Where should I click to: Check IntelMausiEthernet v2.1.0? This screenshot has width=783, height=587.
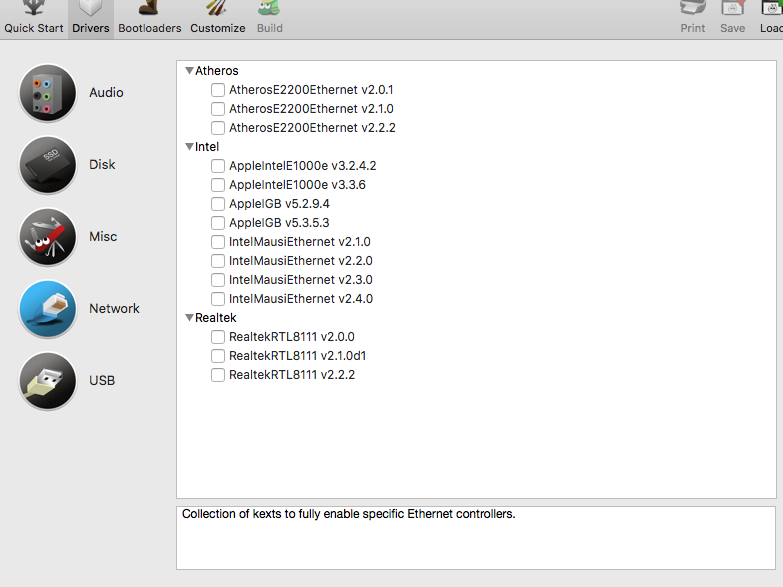(218, 242)
